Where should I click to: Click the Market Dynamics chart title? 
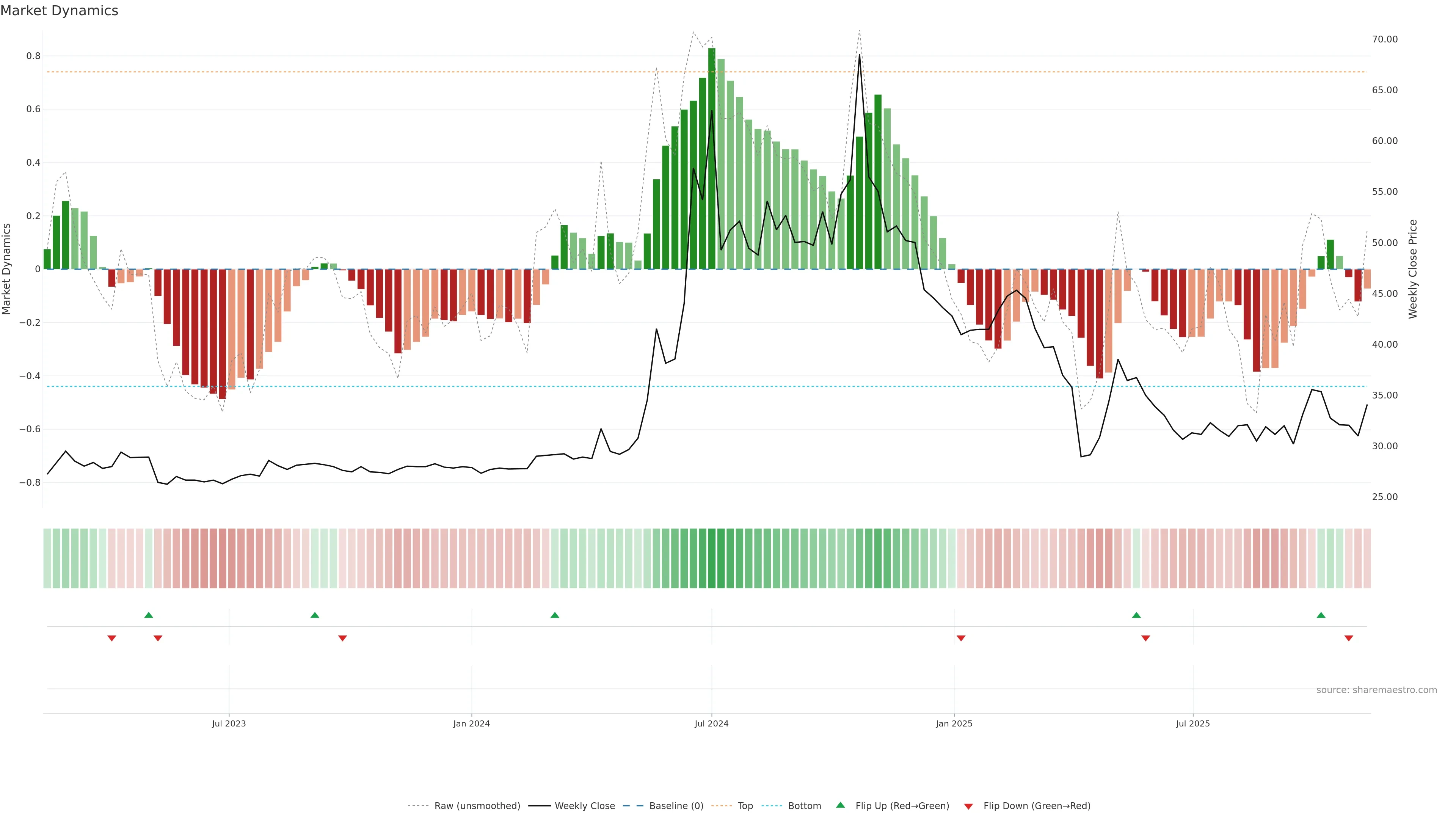pos(60,11)
